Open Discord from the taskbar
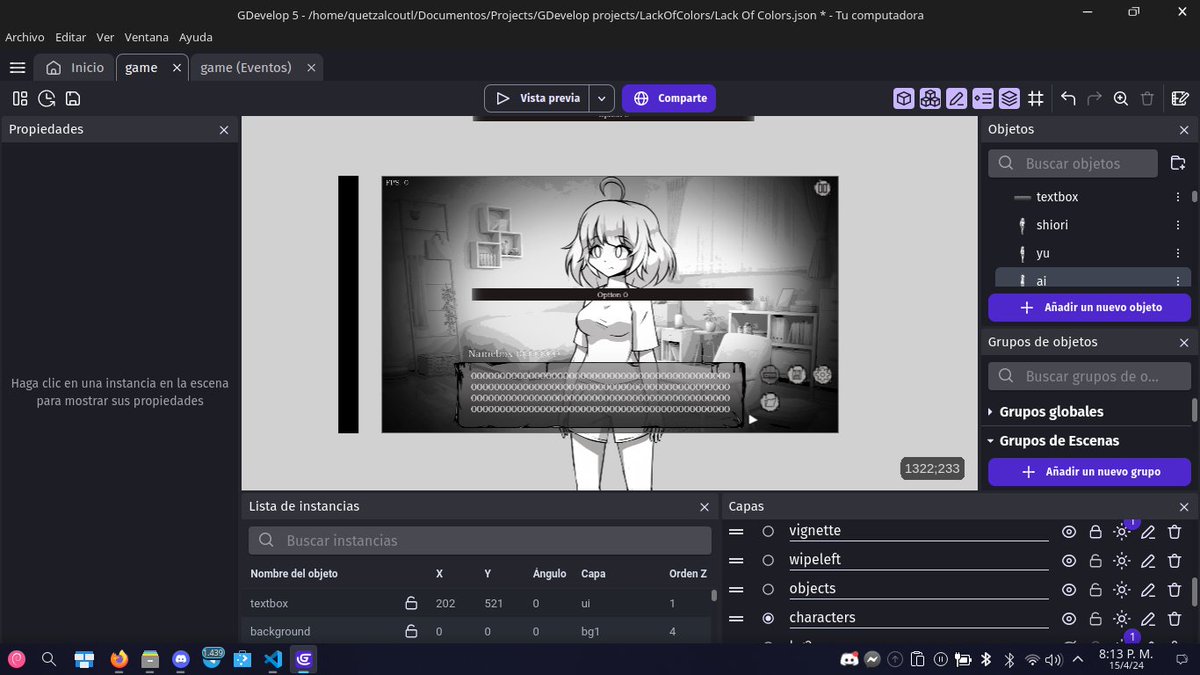1200x675 pixels. (181, 659)
